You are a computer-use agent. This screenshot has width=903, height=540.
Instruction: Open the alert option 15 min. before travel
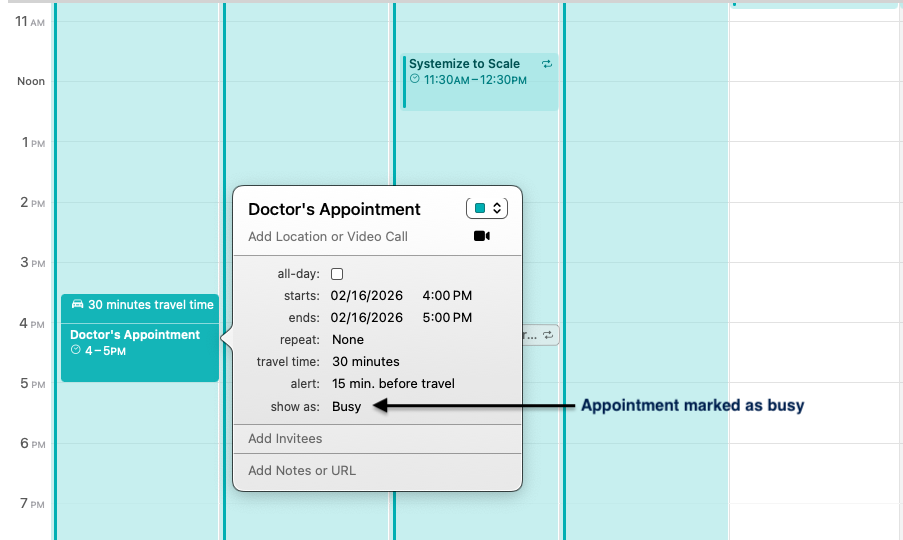[x=393, y=384]
